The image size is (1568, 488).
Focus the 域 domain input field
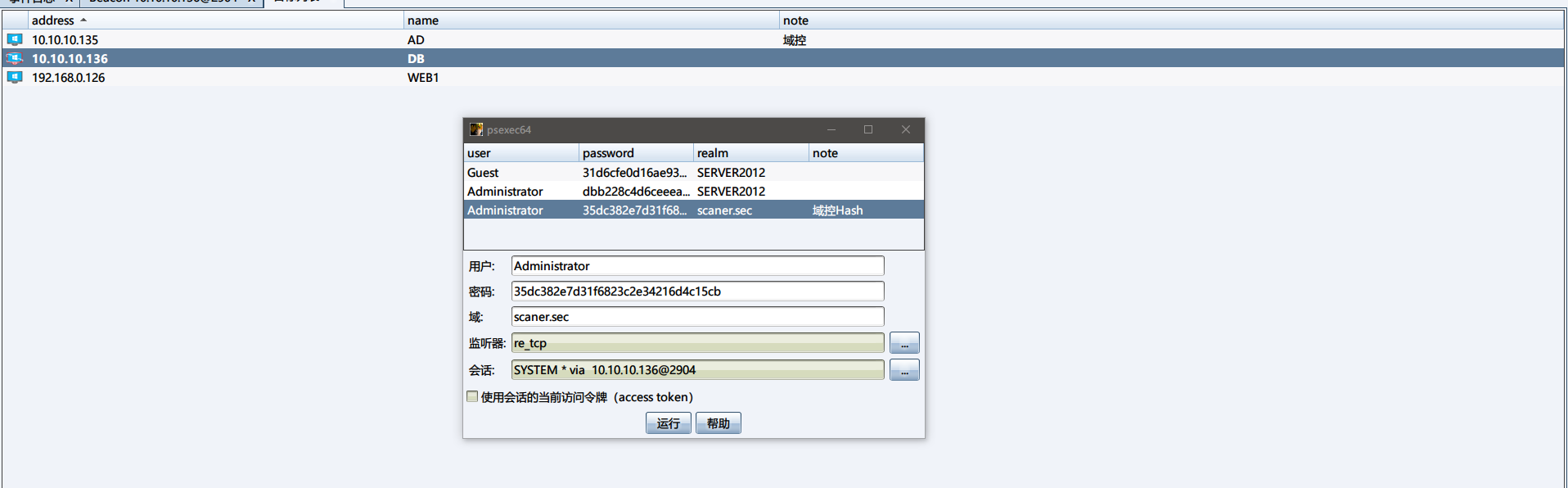point(697,317)
